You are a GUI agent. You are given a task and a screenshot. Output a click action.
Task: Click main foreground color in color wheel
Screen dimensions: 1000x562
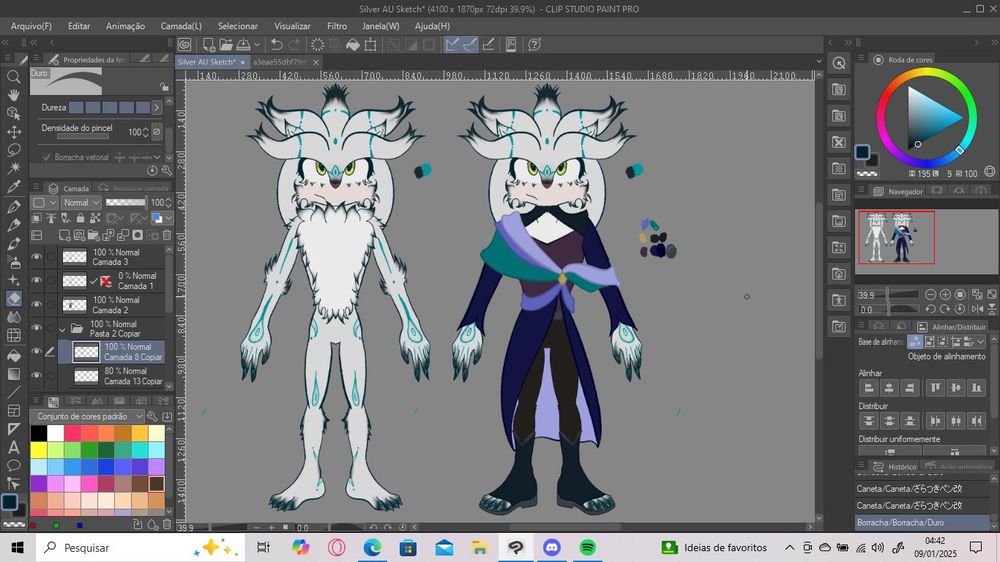(x=862, y=152)
